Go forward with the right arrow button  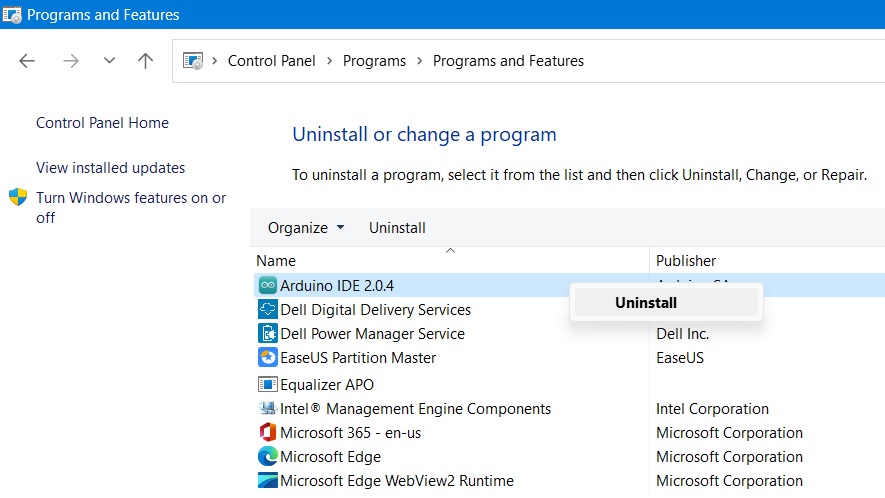71,60
